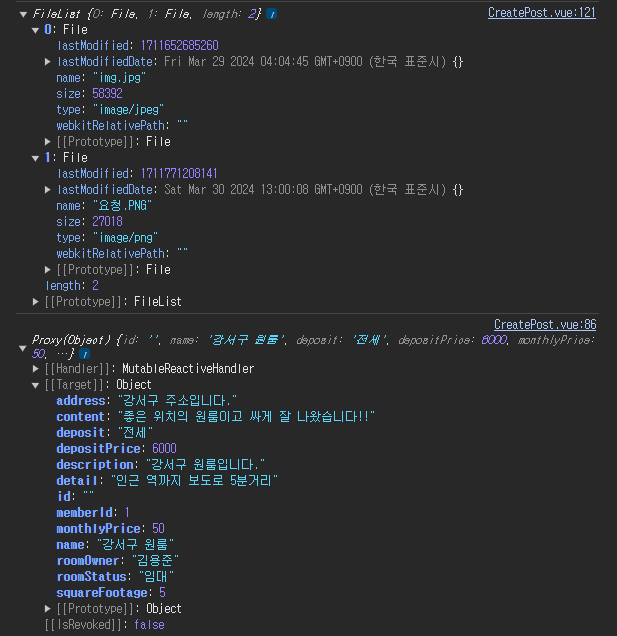
Task: Collapse the '1: File' entry
Action: coord(36,159)
